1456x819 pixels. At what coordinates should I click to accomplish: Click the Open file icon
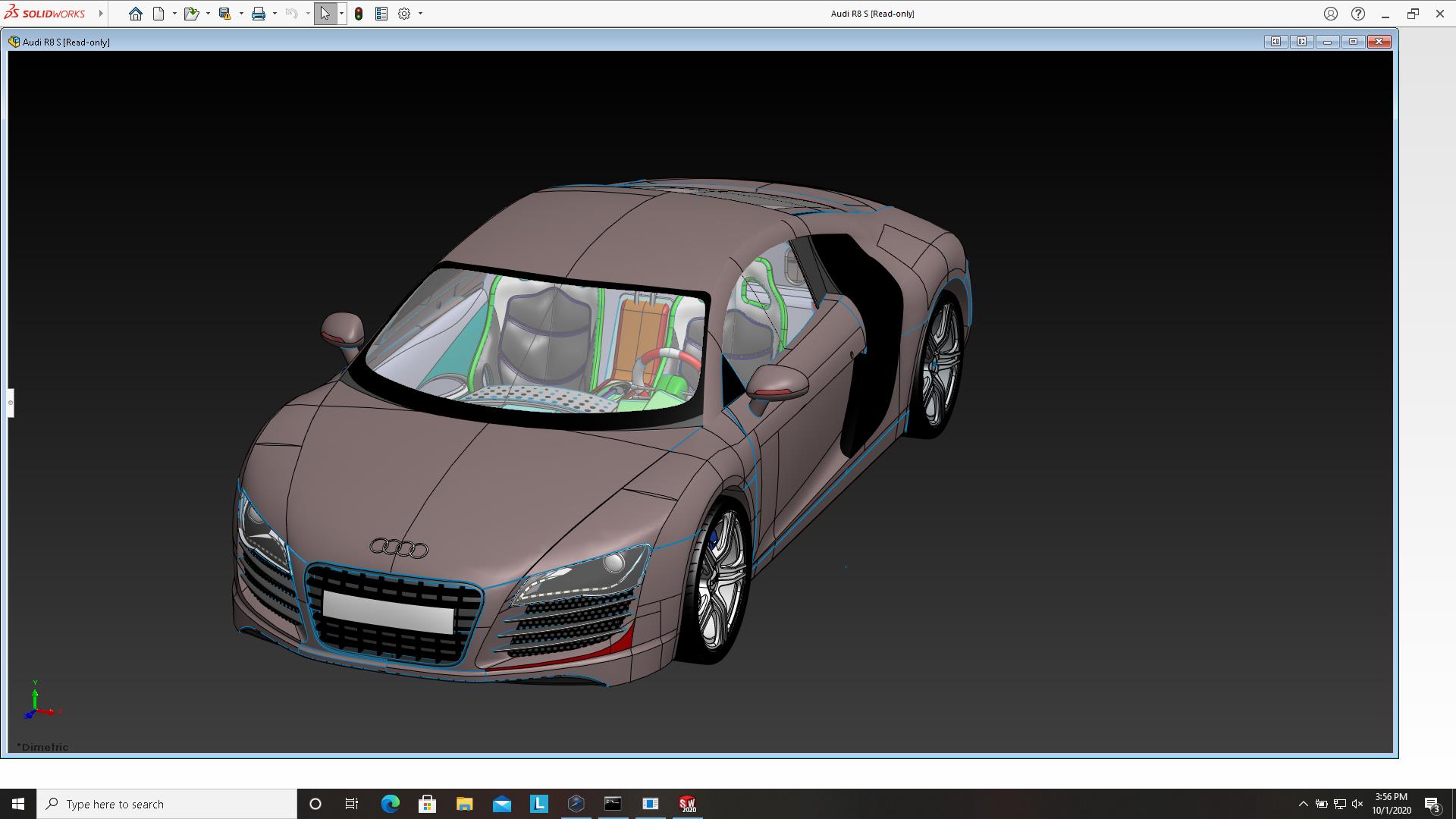[x=190, y=14]
